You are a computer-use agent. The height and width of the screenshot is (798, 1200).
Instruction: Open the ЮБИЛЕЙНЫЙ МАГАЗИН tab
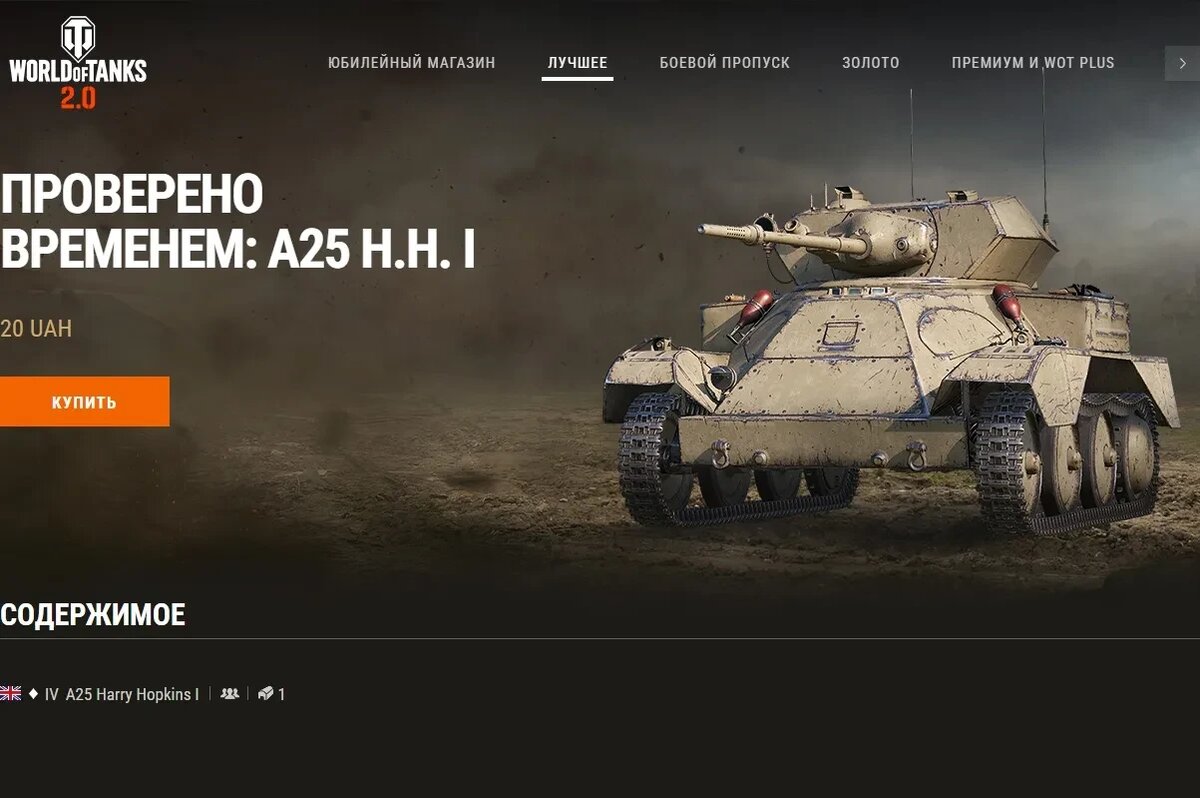[411, 63]
